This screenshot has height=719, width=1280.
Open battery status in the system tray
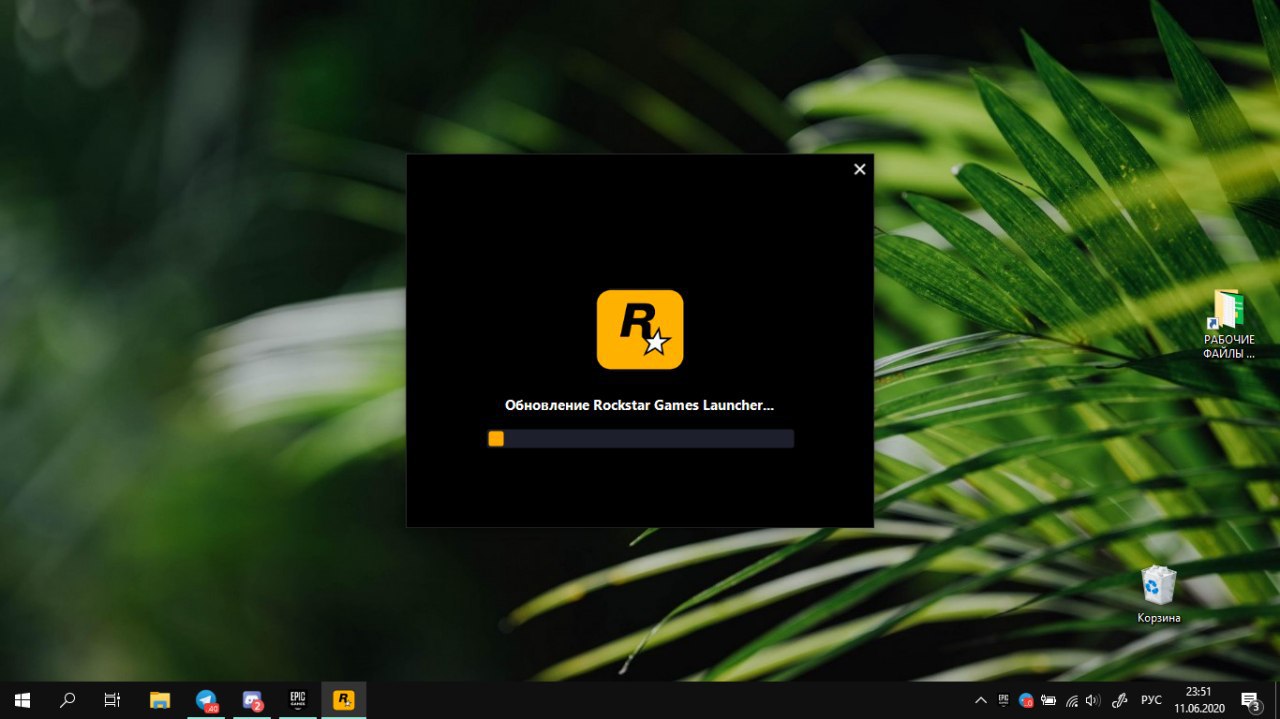1049,700
